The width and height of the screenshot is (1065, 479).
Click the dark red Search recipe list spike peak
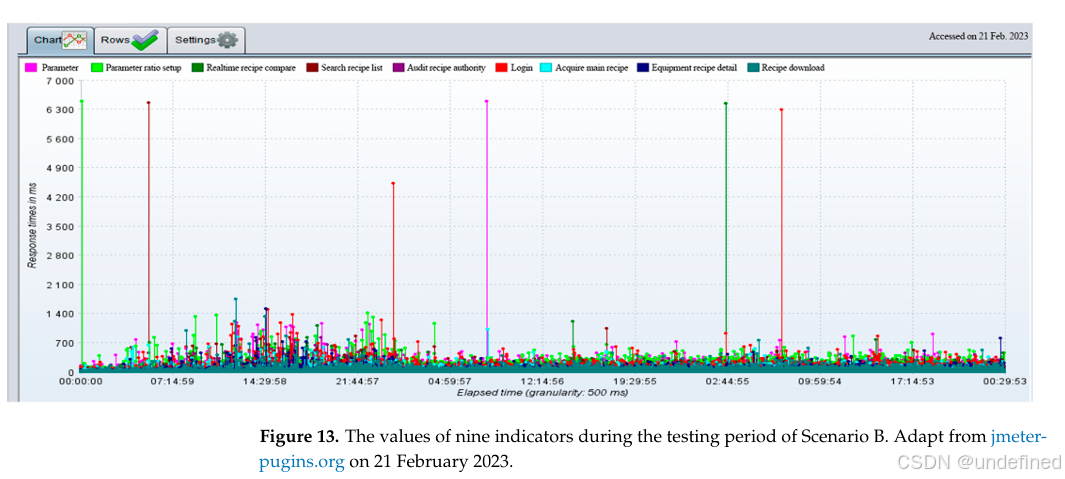[x=149, y=103]
